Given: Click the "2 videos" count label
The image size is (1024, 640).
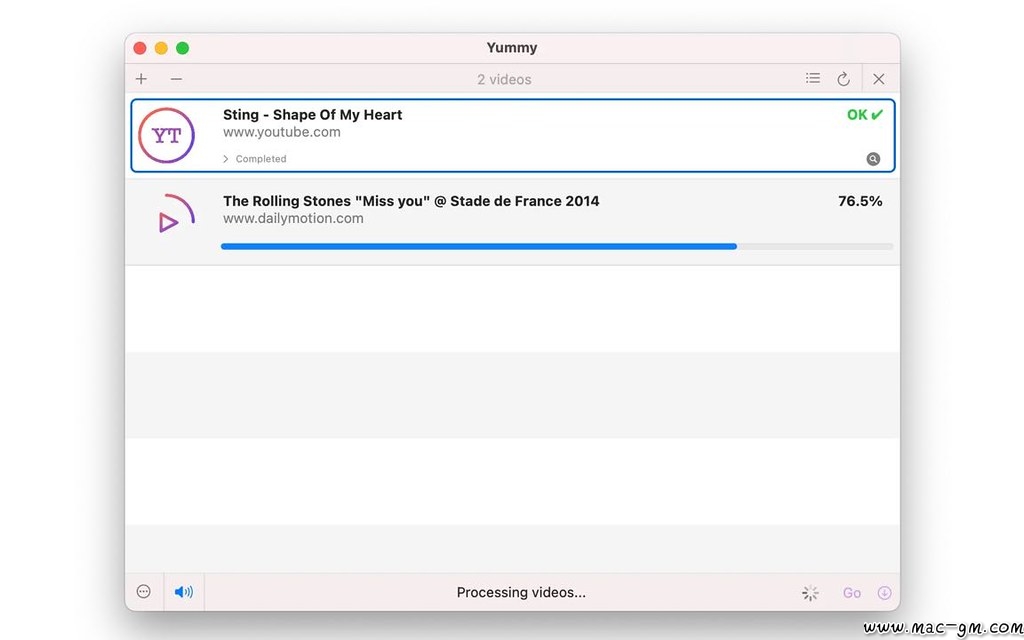Looking at the screenshot, I should (504, 80).
